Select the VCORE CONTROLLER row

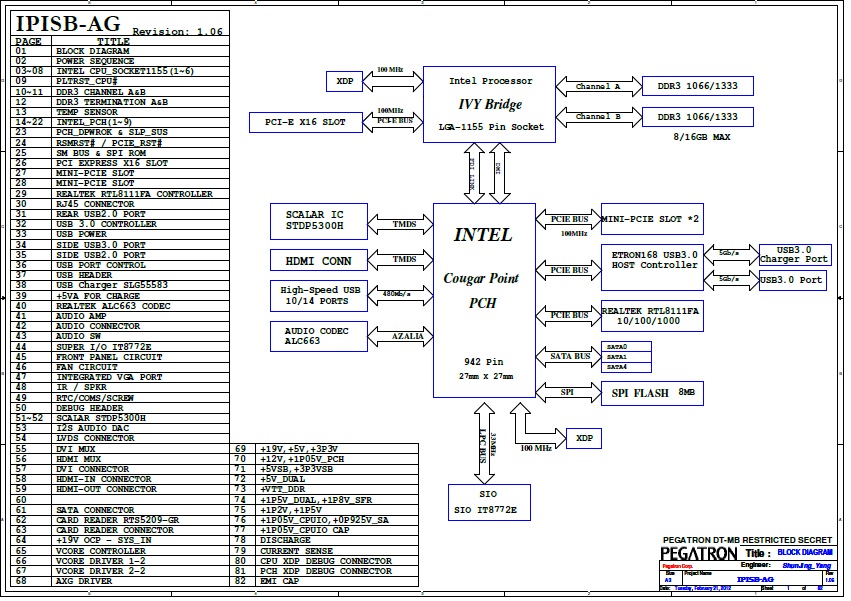(120, 551)
